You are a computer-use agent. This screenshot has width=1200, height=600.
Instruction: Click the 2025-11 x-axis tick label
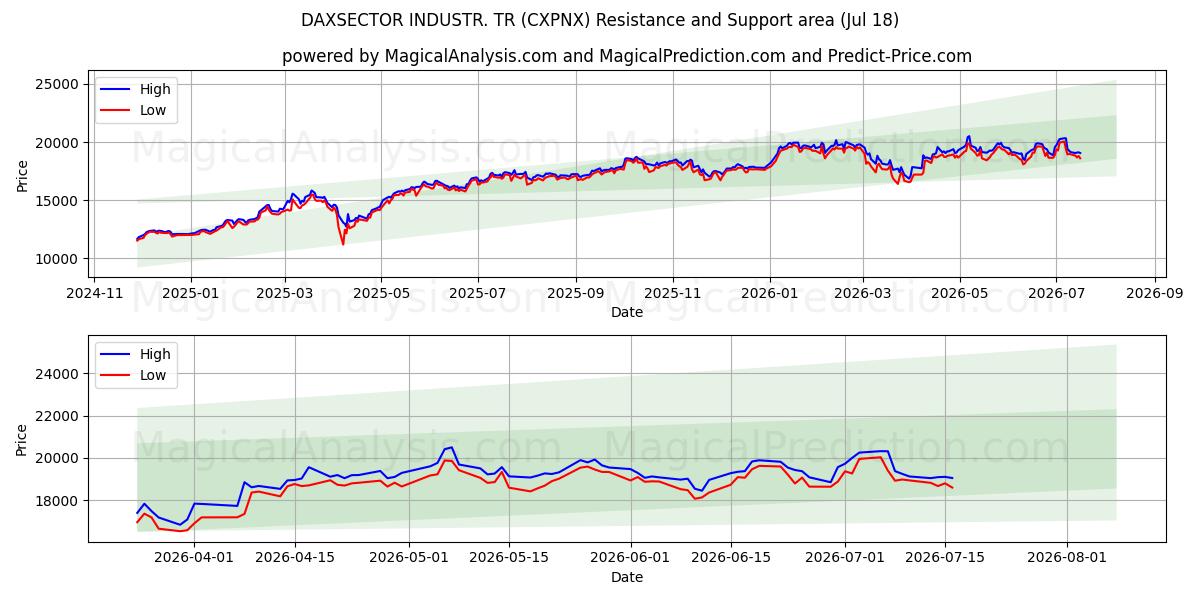coord(672,294)
